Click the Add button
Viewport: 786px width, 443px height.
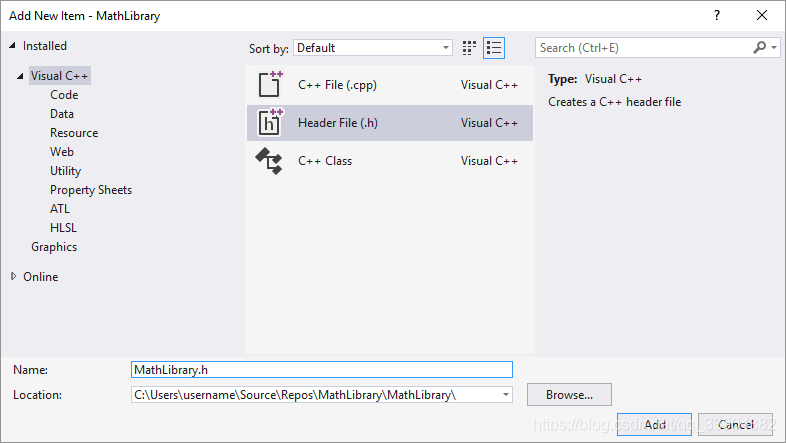pyautogui.click(x=655, y=425)
